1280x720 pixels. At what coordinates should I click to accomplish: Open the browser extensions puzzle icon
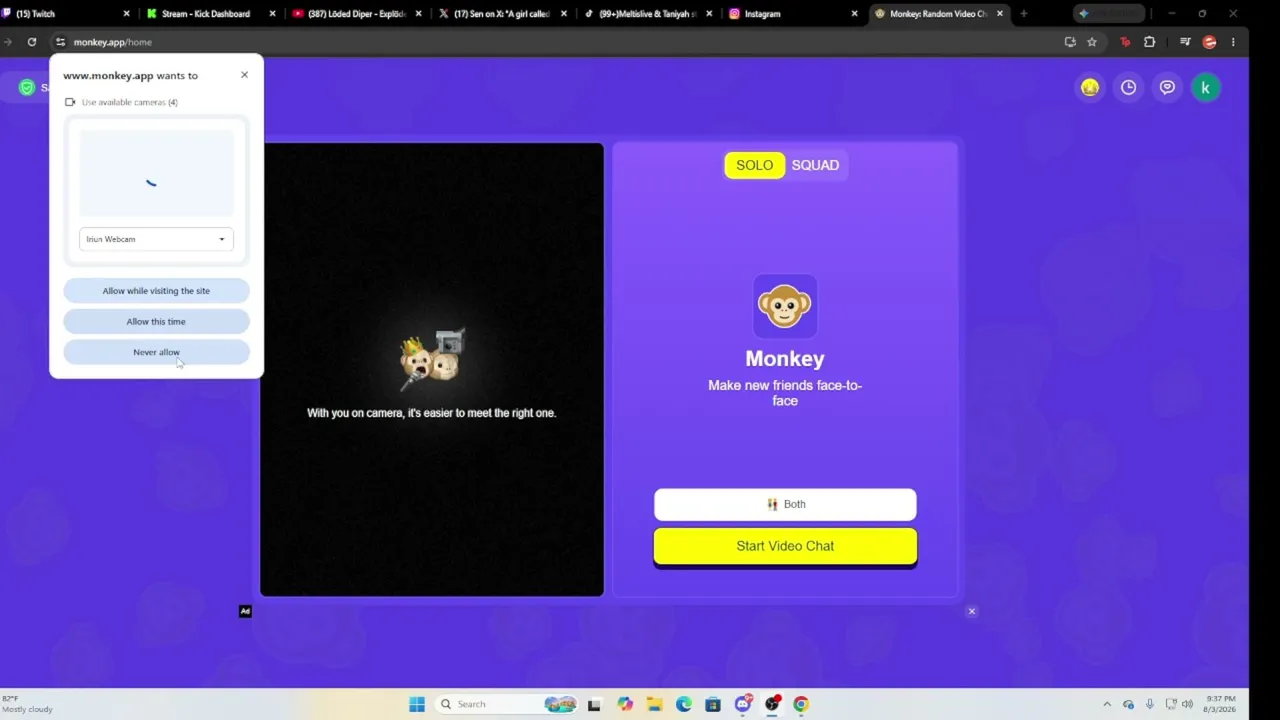point(1149,42)
